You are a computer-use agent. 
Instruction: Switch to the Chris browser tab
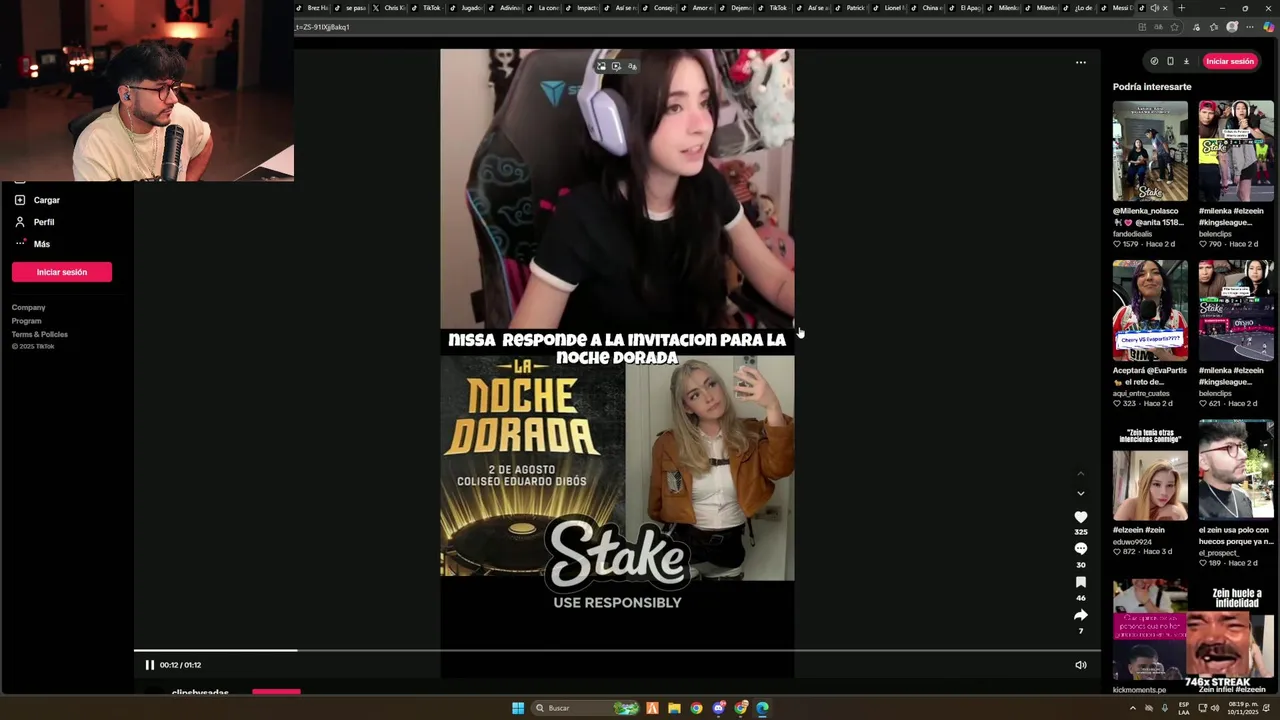(x=388, y=8)
